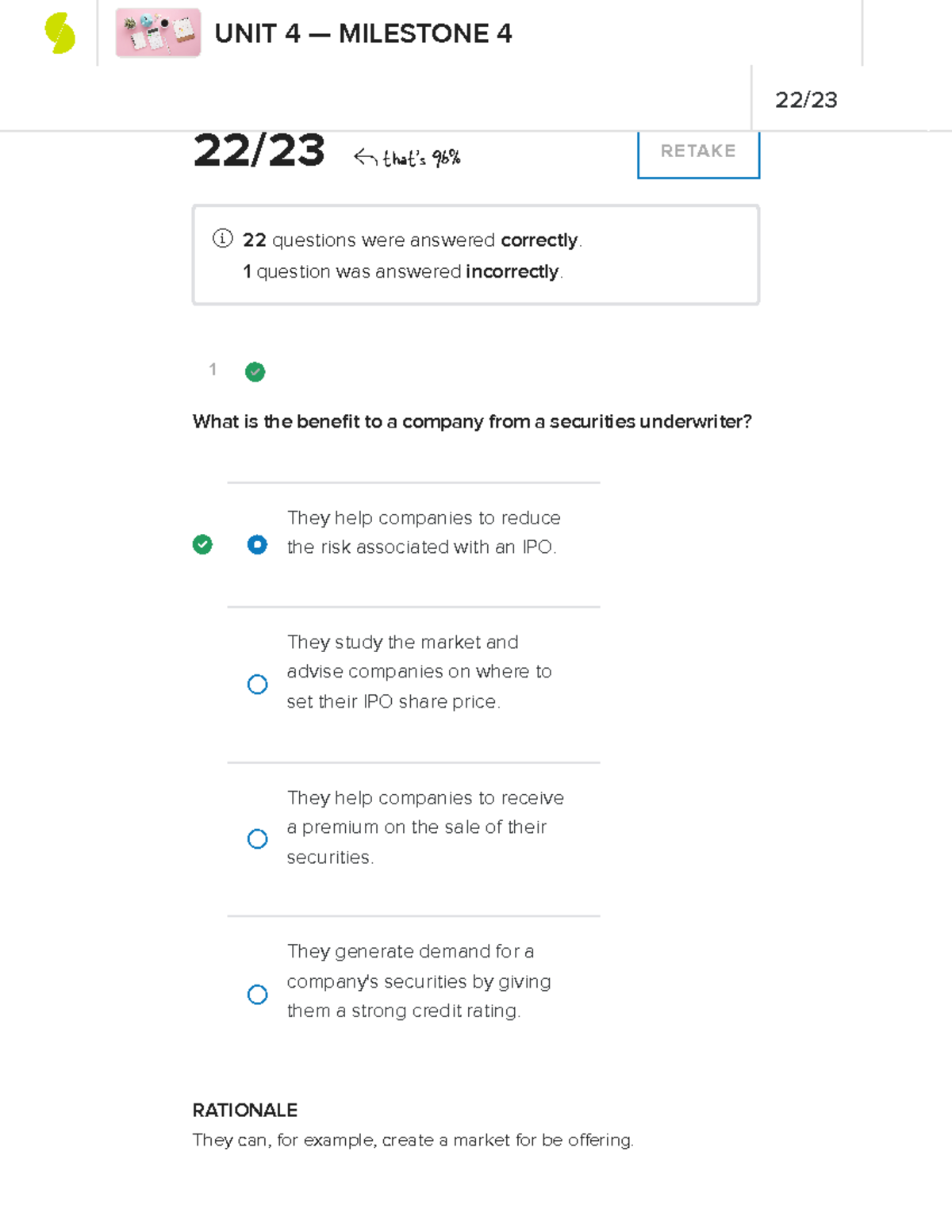
Task: Select the selected radio for the IPO risk answer
Action: click(257, 544)
